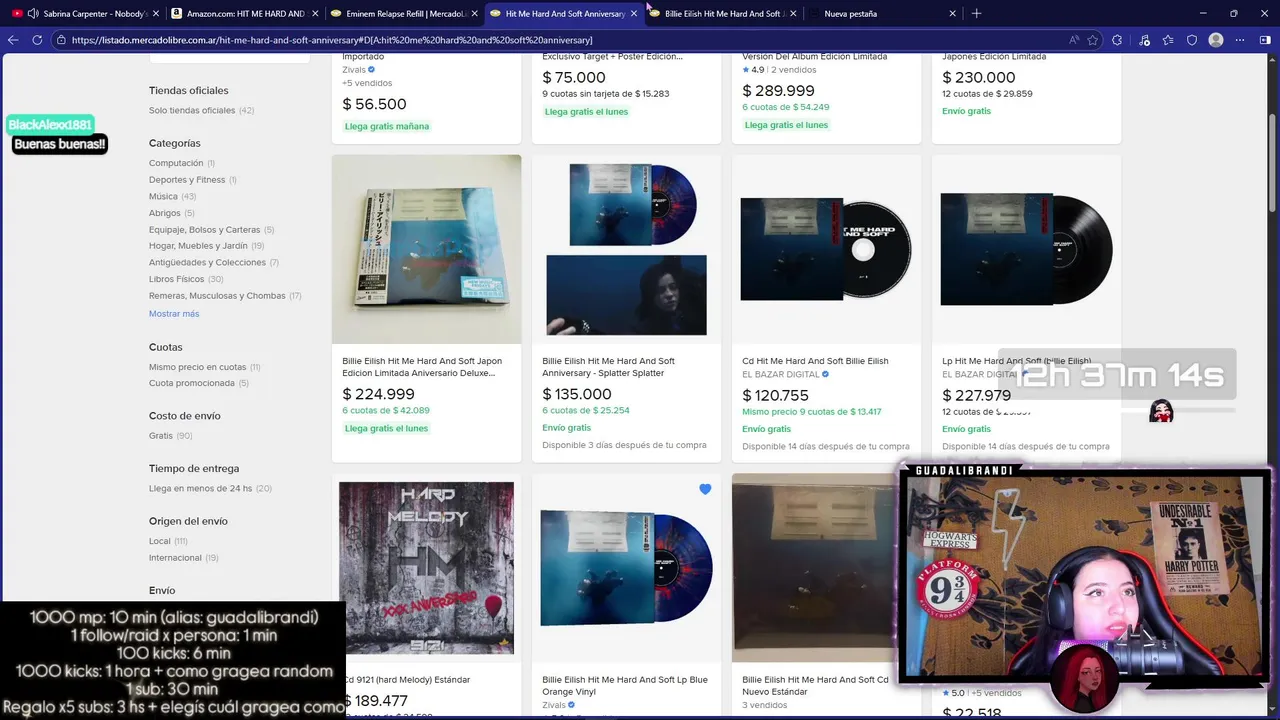Switch to Eminem Relapse Refill MercadoLibre tab

coord(404,13)
